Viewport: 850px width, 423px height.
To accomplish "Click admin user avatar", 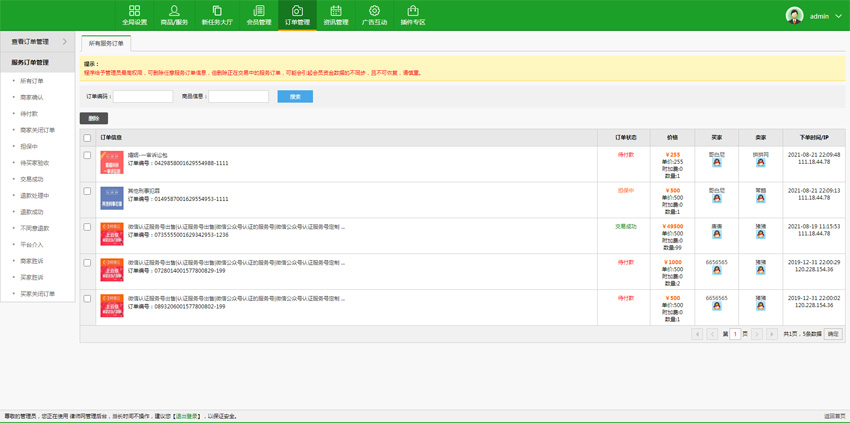I will [x=794, y=16].
